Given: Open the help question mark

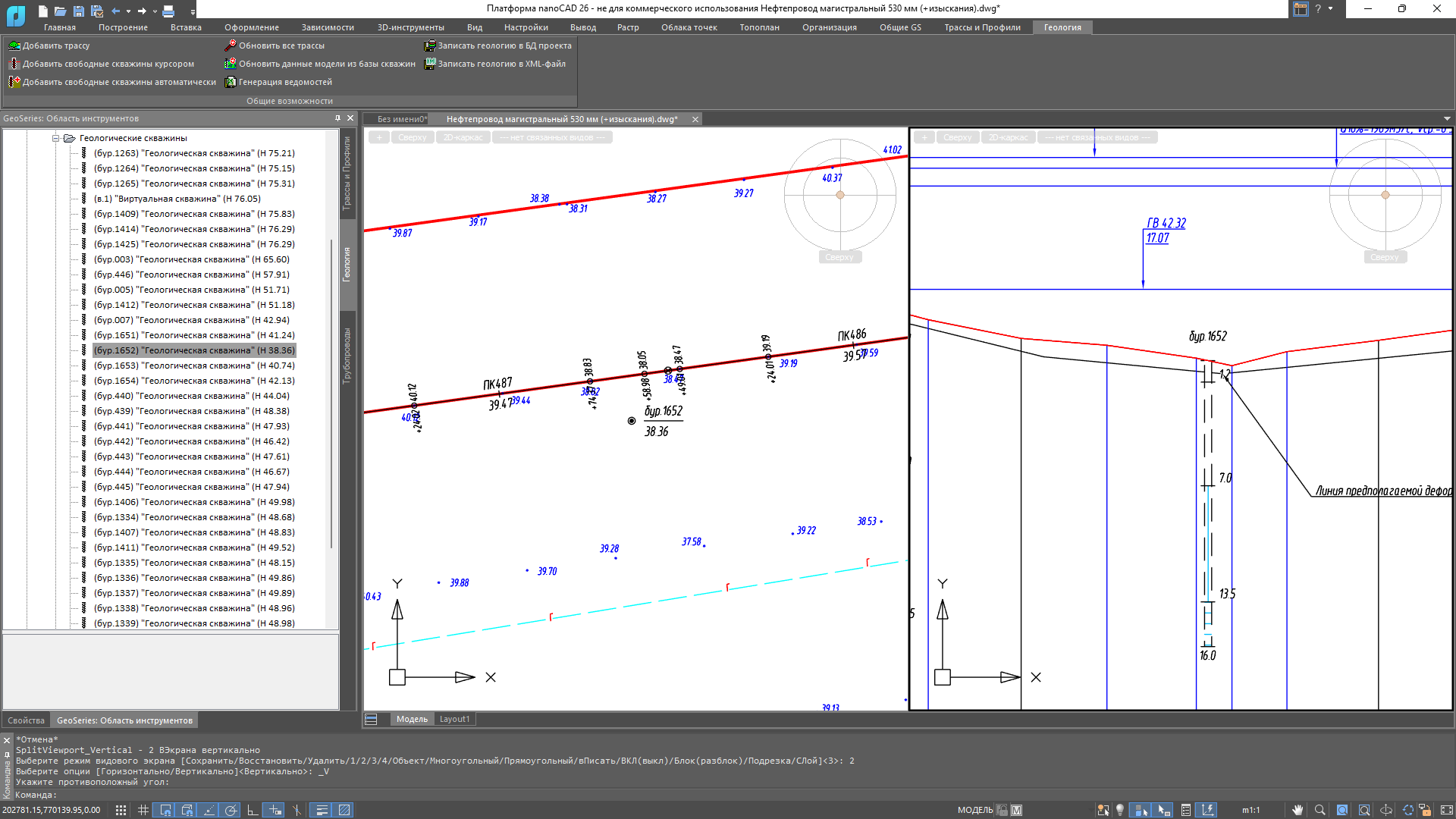Looking at the screenshot, I should click(1318, 8).
